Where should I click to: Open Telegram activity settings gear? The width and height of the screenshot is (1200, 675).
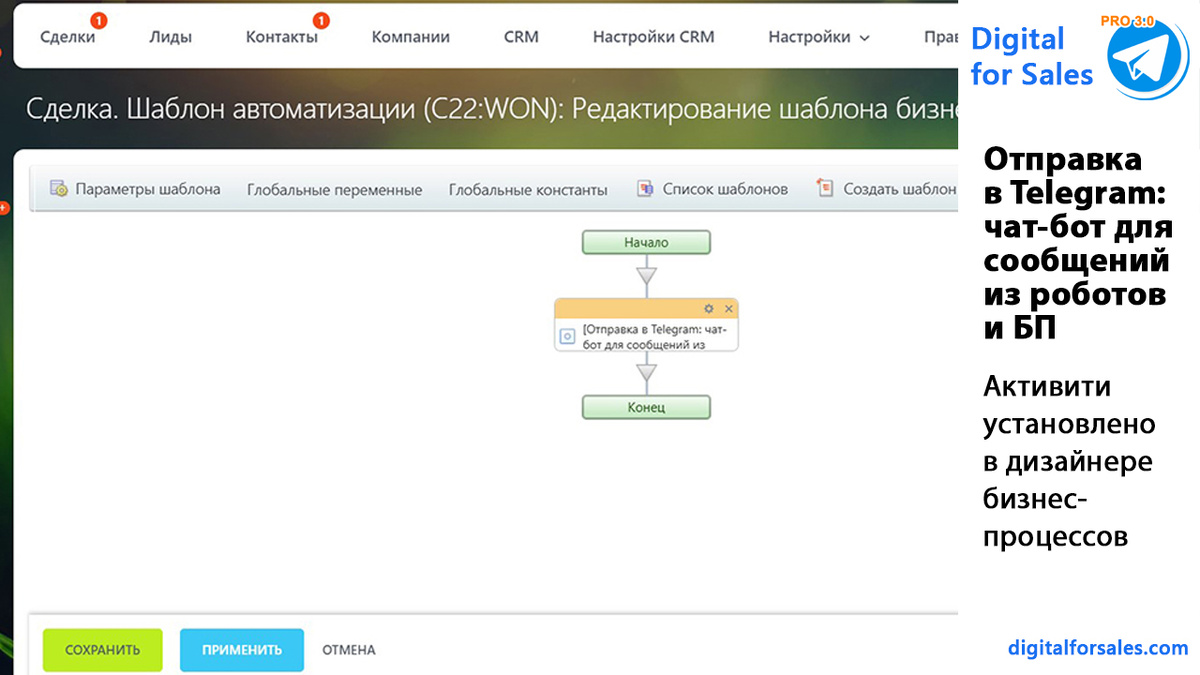[x=709, y=309]
